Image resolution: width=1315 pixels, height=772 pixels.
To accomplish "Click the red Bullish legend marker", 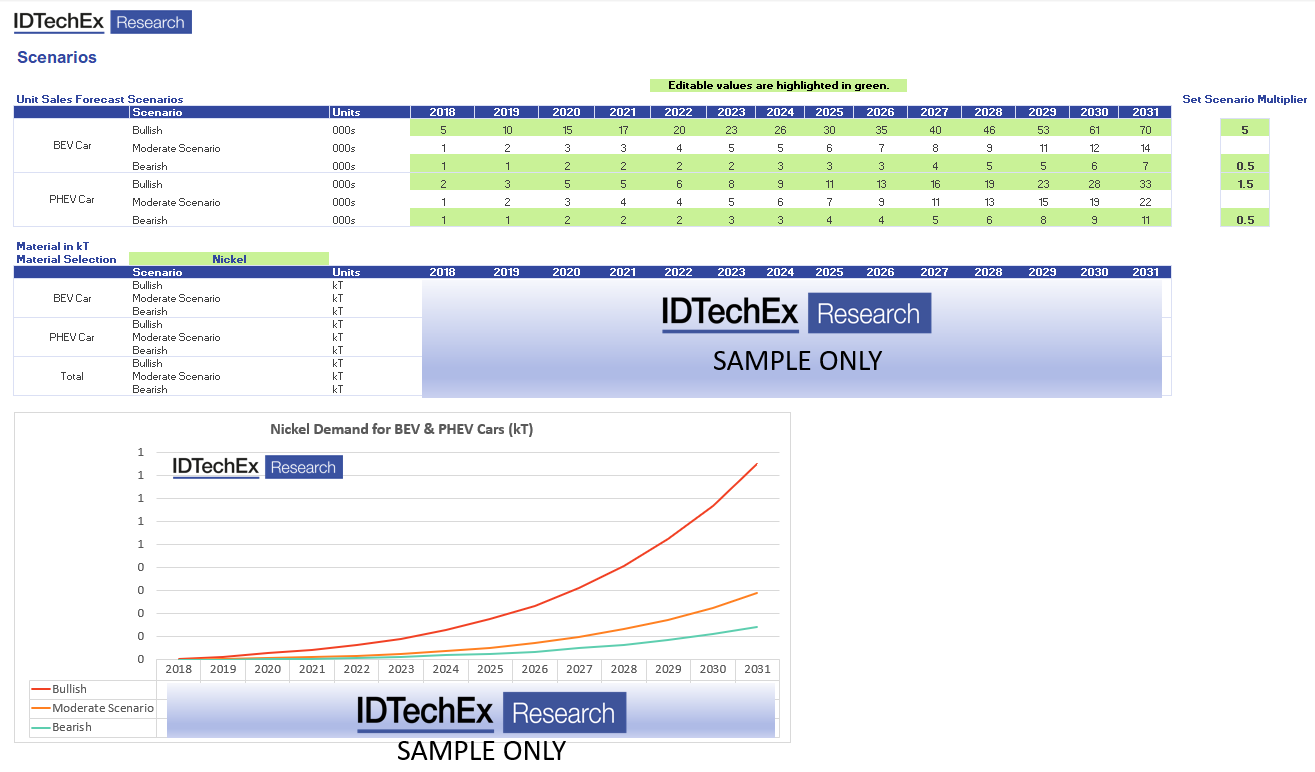I will tap(41, 689).
